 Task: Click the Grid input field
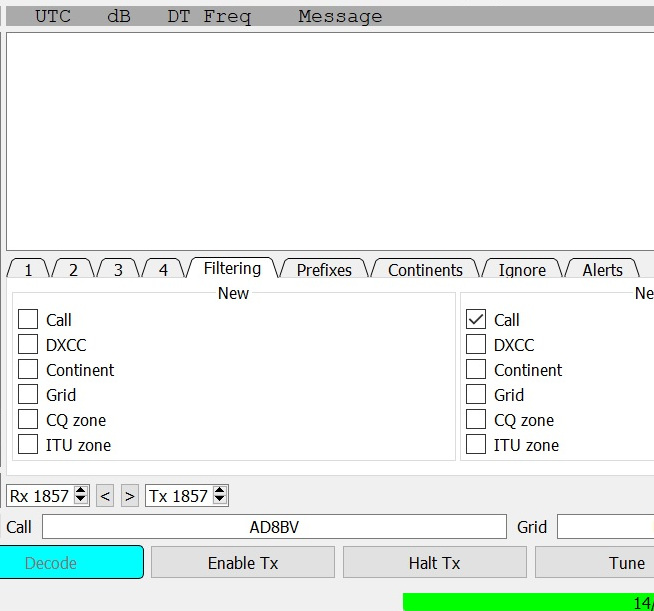click(x=606, y=527)
